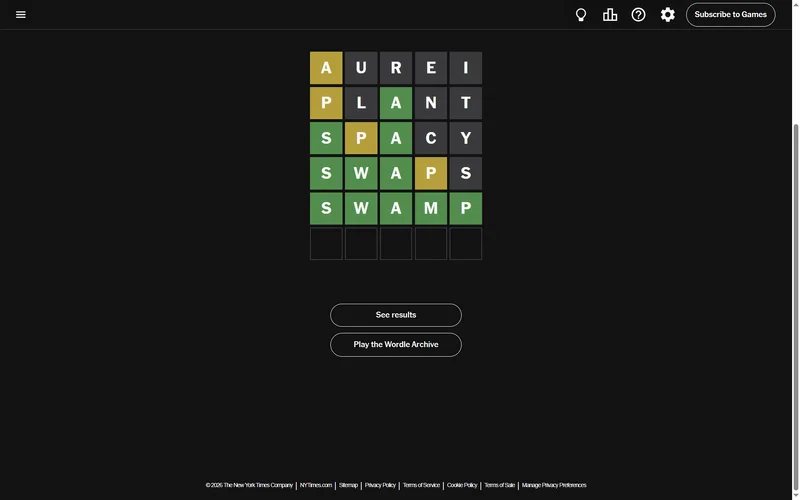Image resolution: width=800 pixels, height=500 pixels.
Task: Click the Subscribe to Games button
Action: [x=731, y=15]
